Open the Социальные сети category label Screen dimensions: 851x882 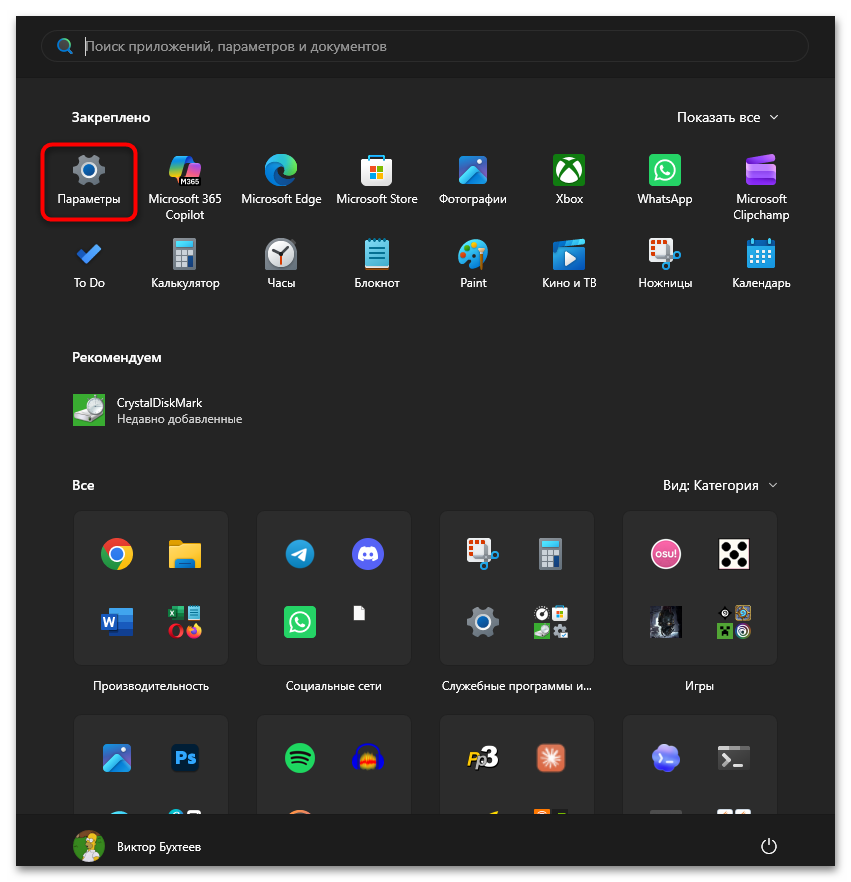(334, 686)
